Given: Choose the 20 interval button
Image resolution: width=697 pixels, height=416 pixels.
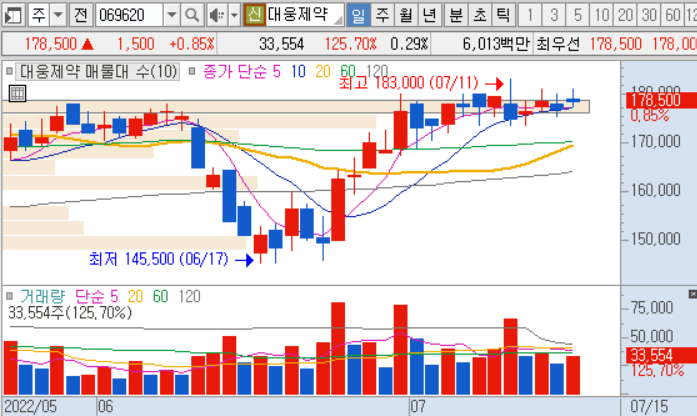Looking at the screenshot, I should click(x=625, y=15).
